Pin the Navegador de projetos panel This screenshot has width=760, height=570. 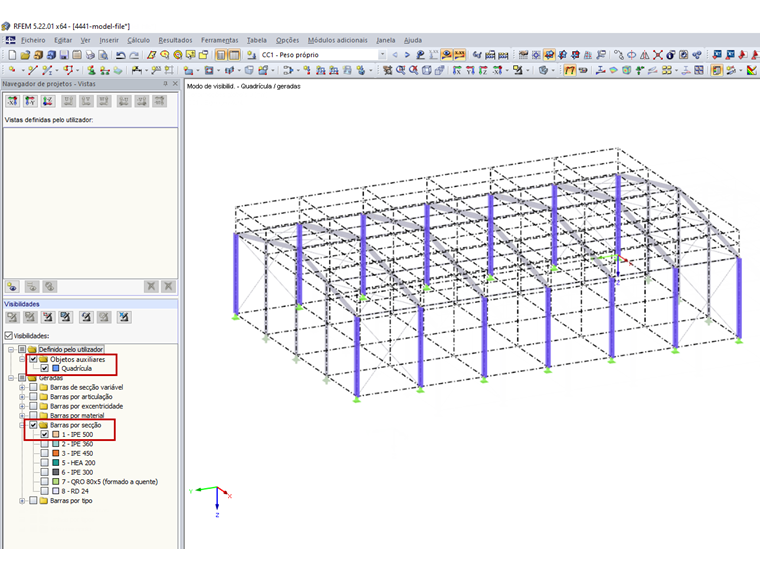(165, 84)
